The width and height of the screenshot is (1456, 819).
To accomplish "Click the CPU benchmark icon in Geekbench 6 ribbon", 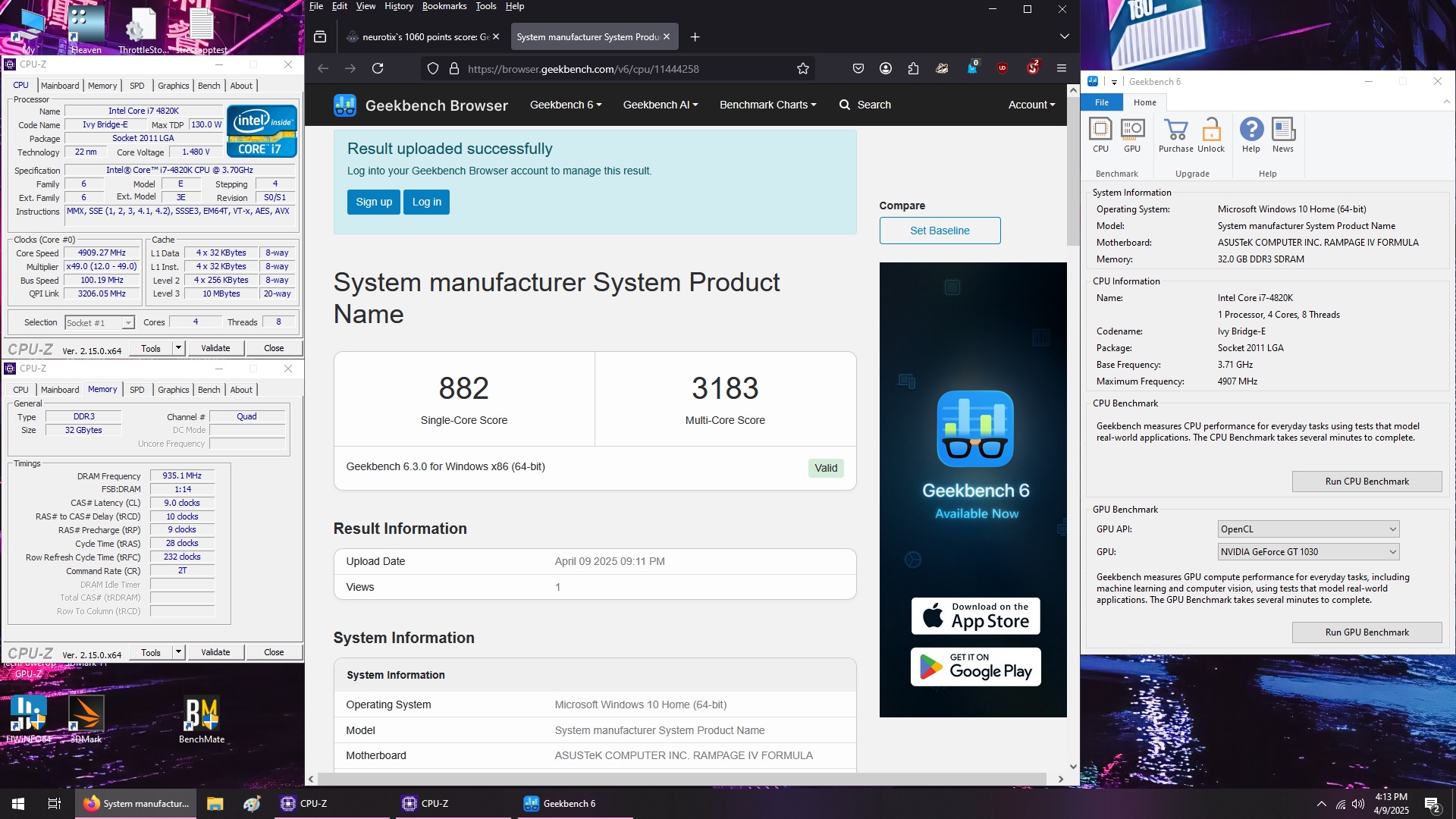I will [1100, 135].
